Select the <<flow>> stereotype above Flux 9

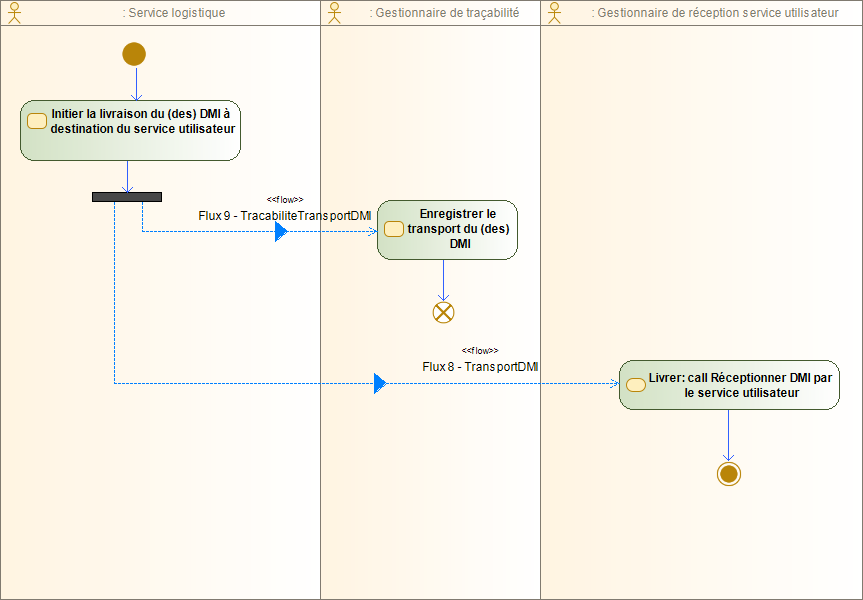pyautogui.click(x=285, y=200)
